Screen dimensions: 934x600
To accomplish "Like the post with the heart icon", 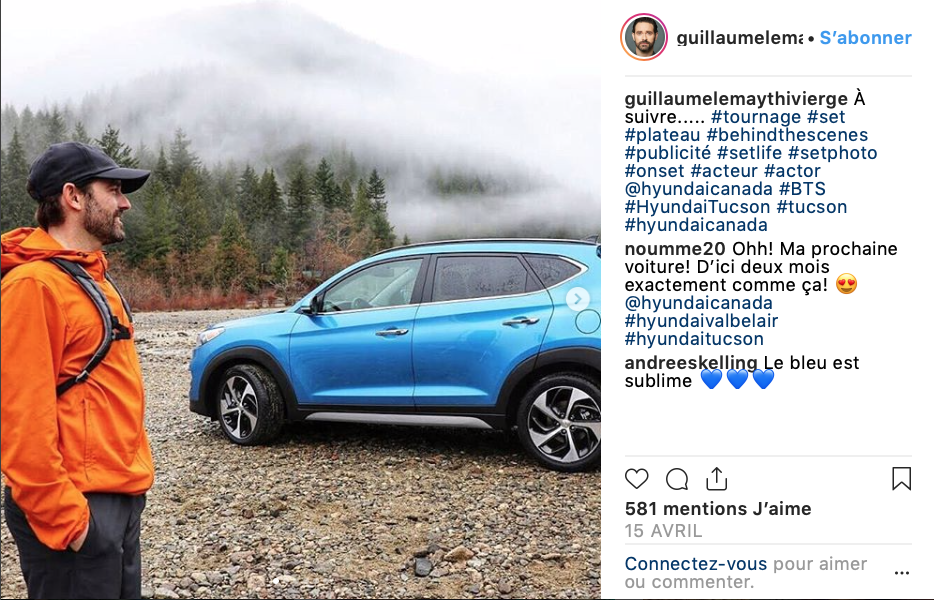I will coord(636,479).
